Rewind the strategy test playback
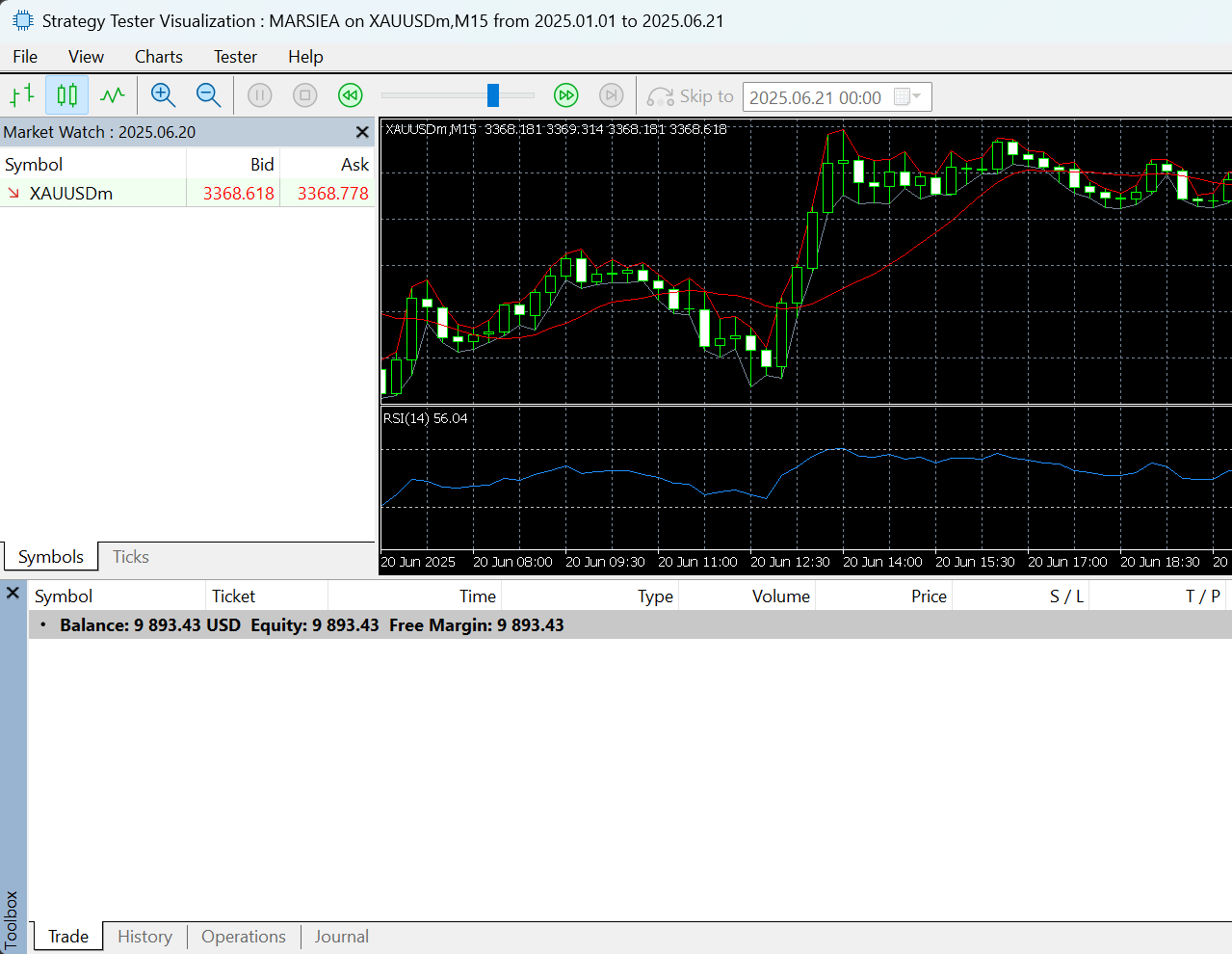1232x954 pixels. pyautogui.click(x=350, y=95)
